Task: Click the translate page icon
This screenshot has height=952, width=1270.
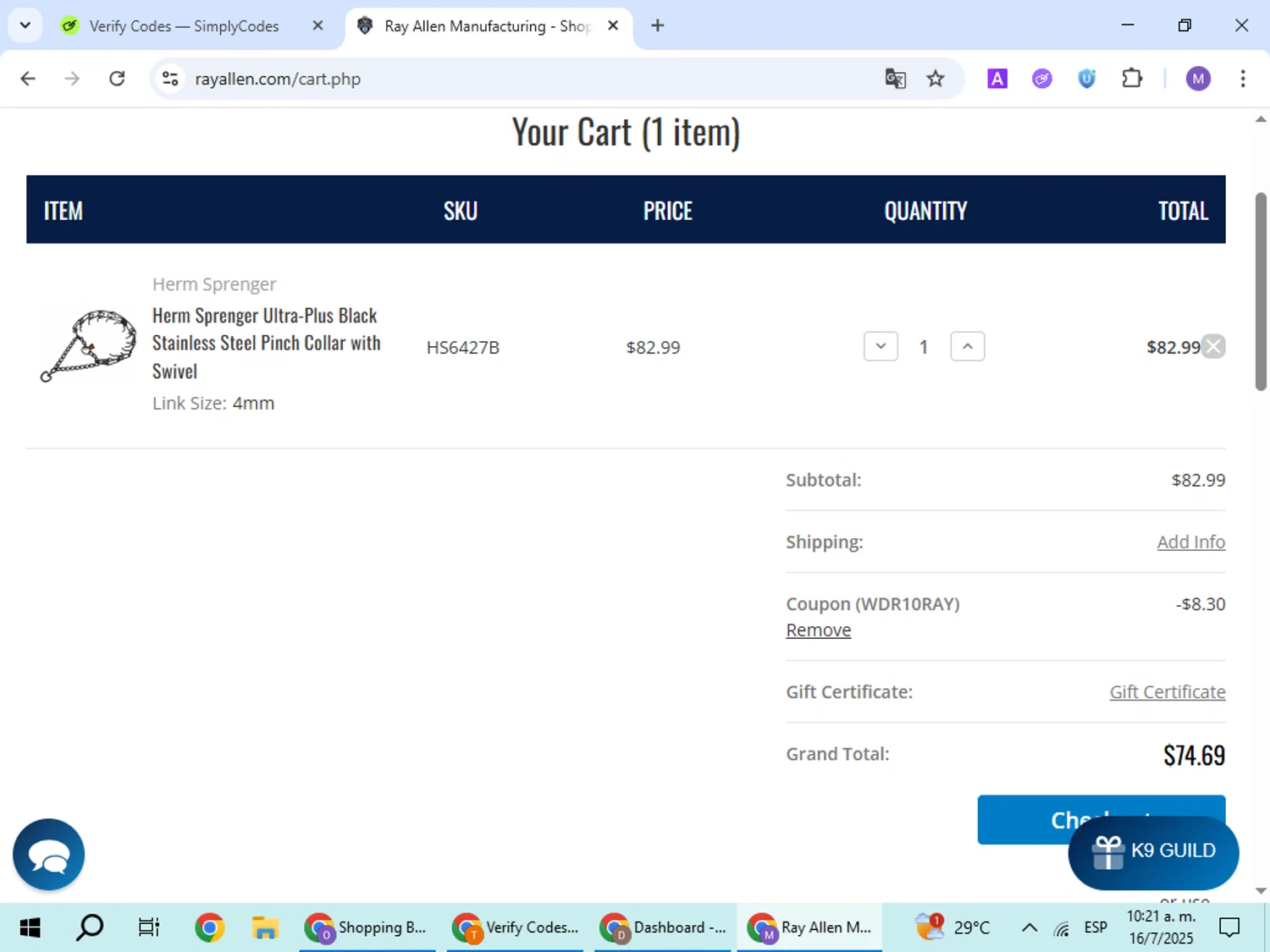Action: [x=895, y=79]
